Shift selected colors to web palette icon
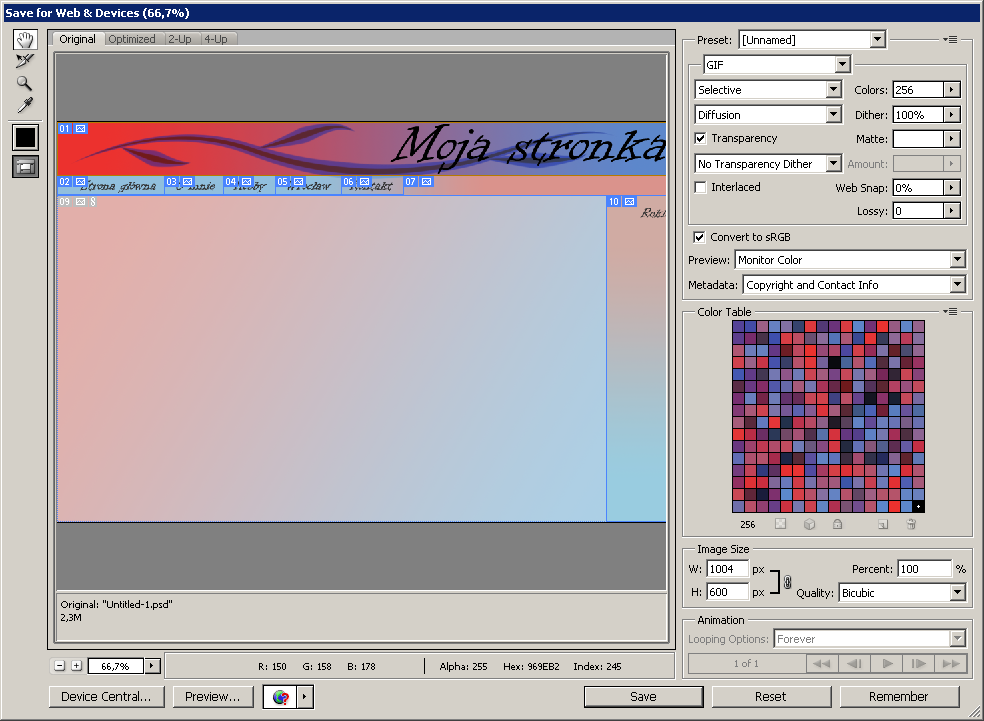Viewport: 984px width, 721px height. coord(810,524)
